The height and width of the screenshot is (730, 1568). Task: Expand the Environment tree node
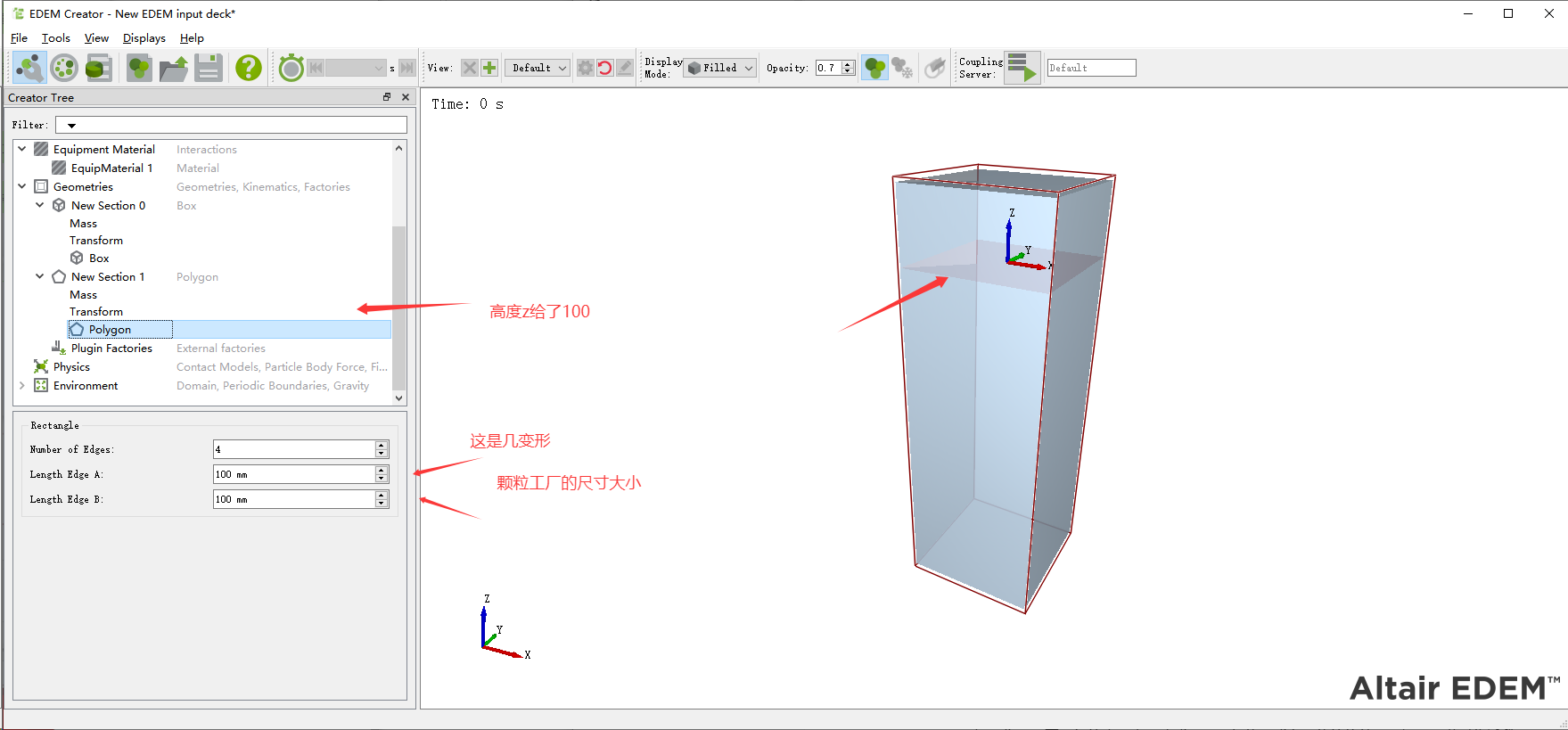pyautogui.click(x=22, y=385)
